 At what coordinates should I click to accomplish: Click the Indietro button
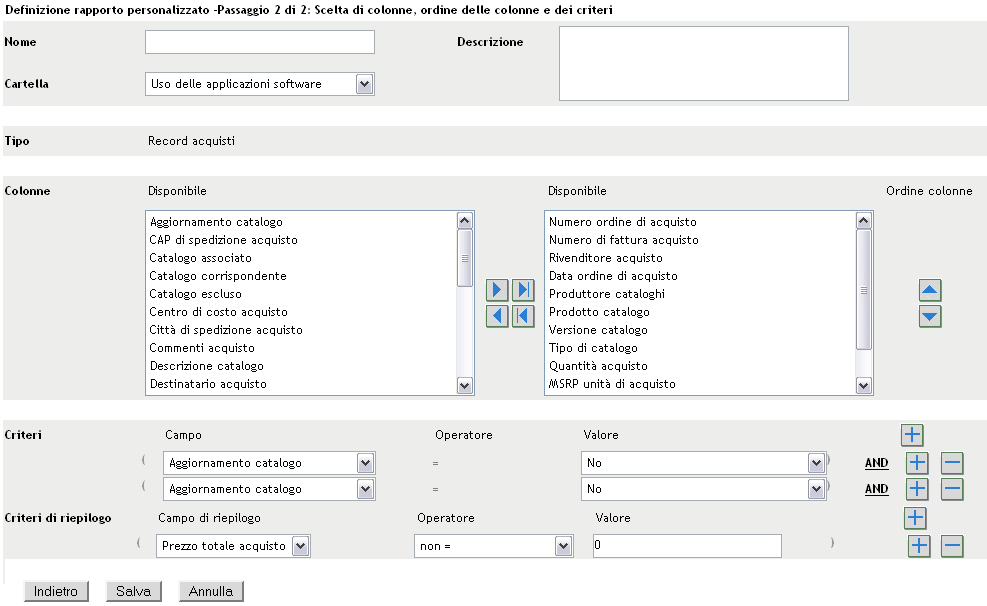click(55, 591)
